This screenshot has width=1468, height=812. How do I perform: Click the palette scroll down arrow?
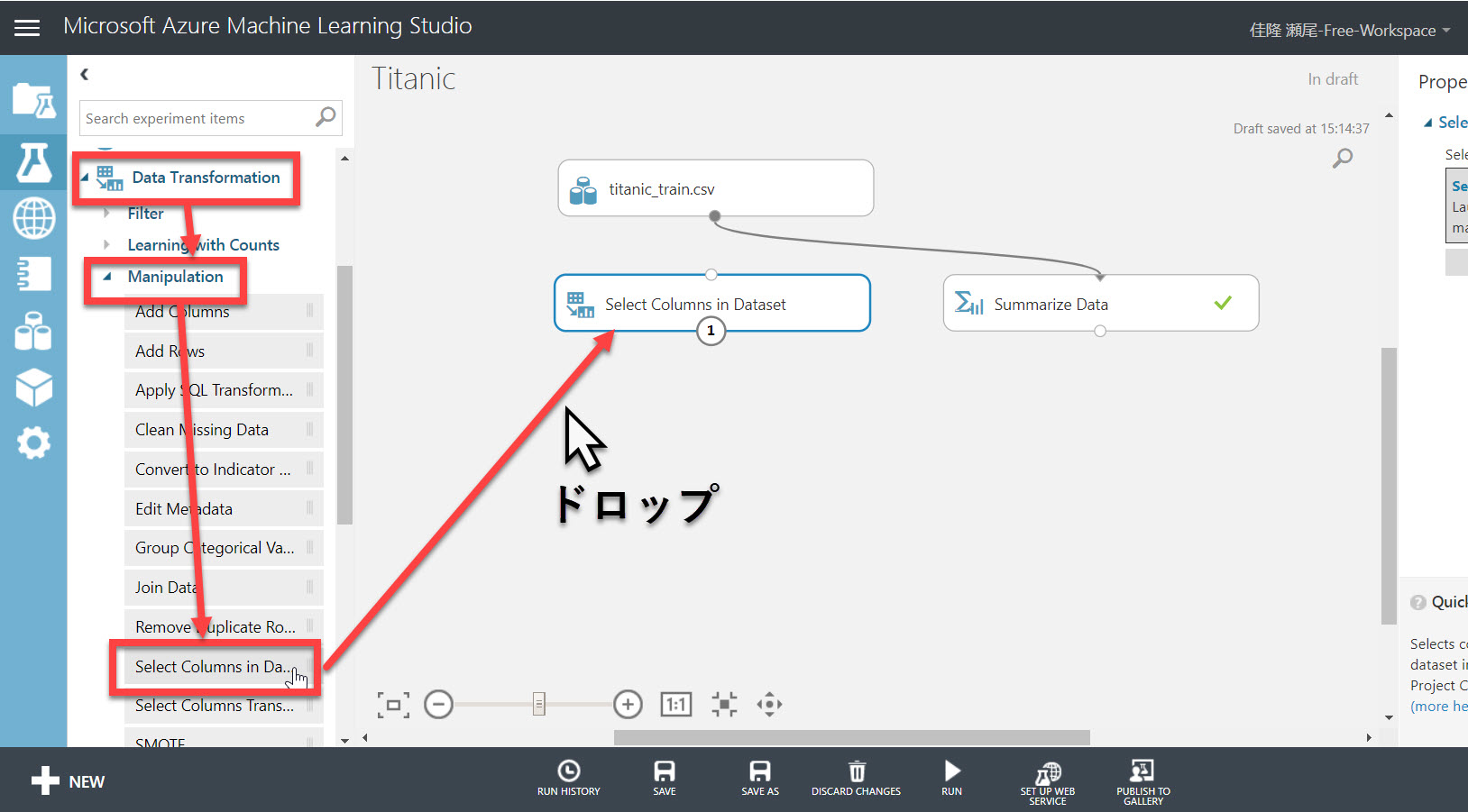click(344, 741)
